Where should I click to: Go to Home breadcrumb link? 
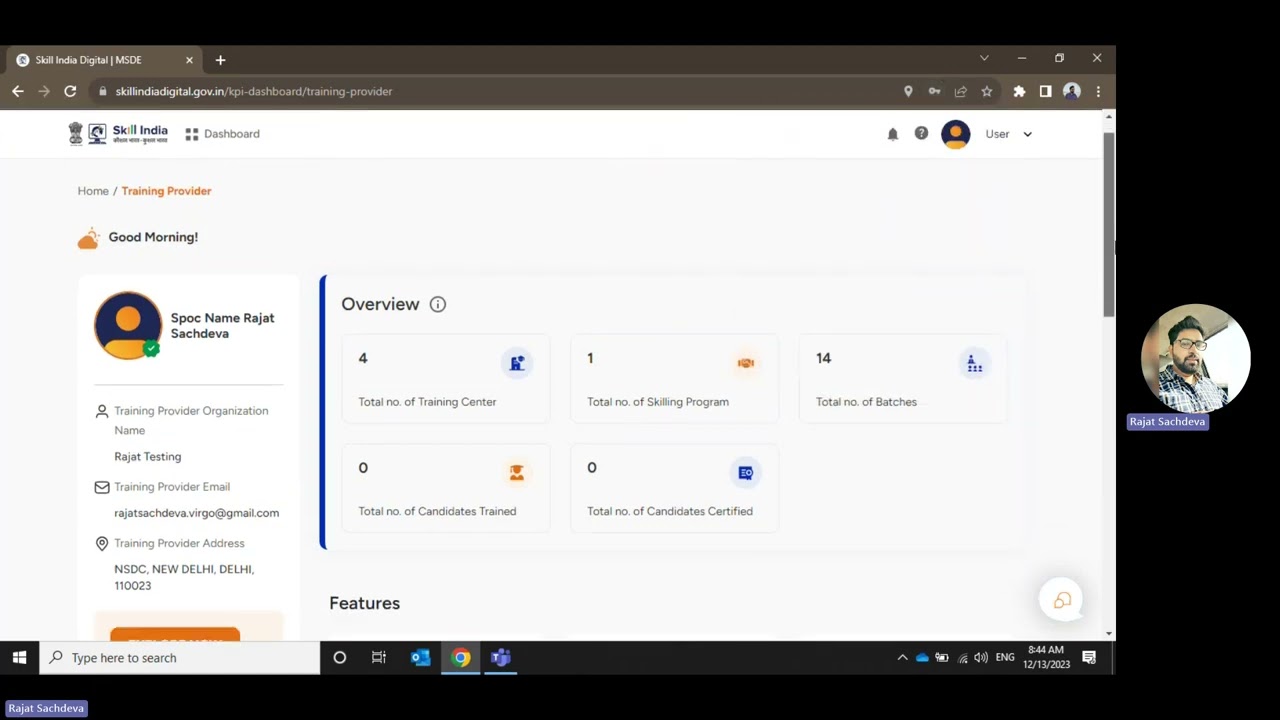coord(93,191)
